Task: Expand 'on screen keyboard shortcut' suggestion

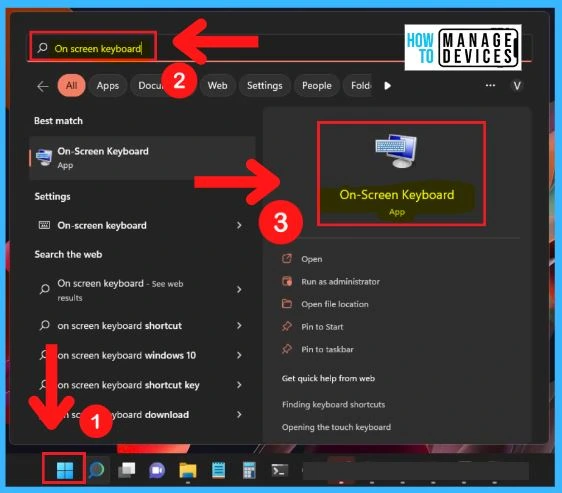Action: [x=239, y=326]
